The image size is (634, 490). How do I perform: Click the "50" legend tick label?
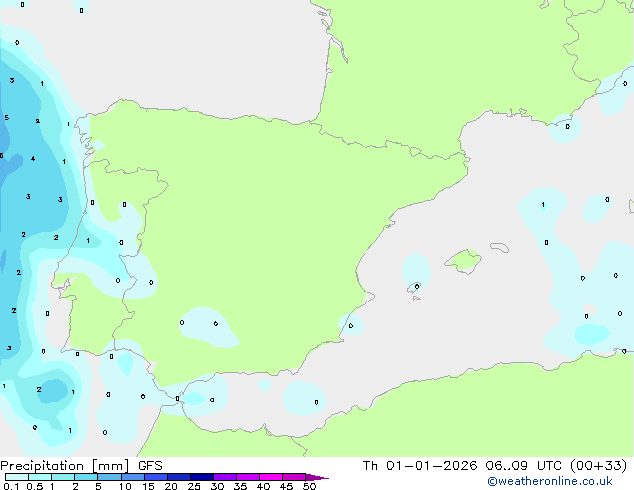pyautogui.click(x=310, y=486)
